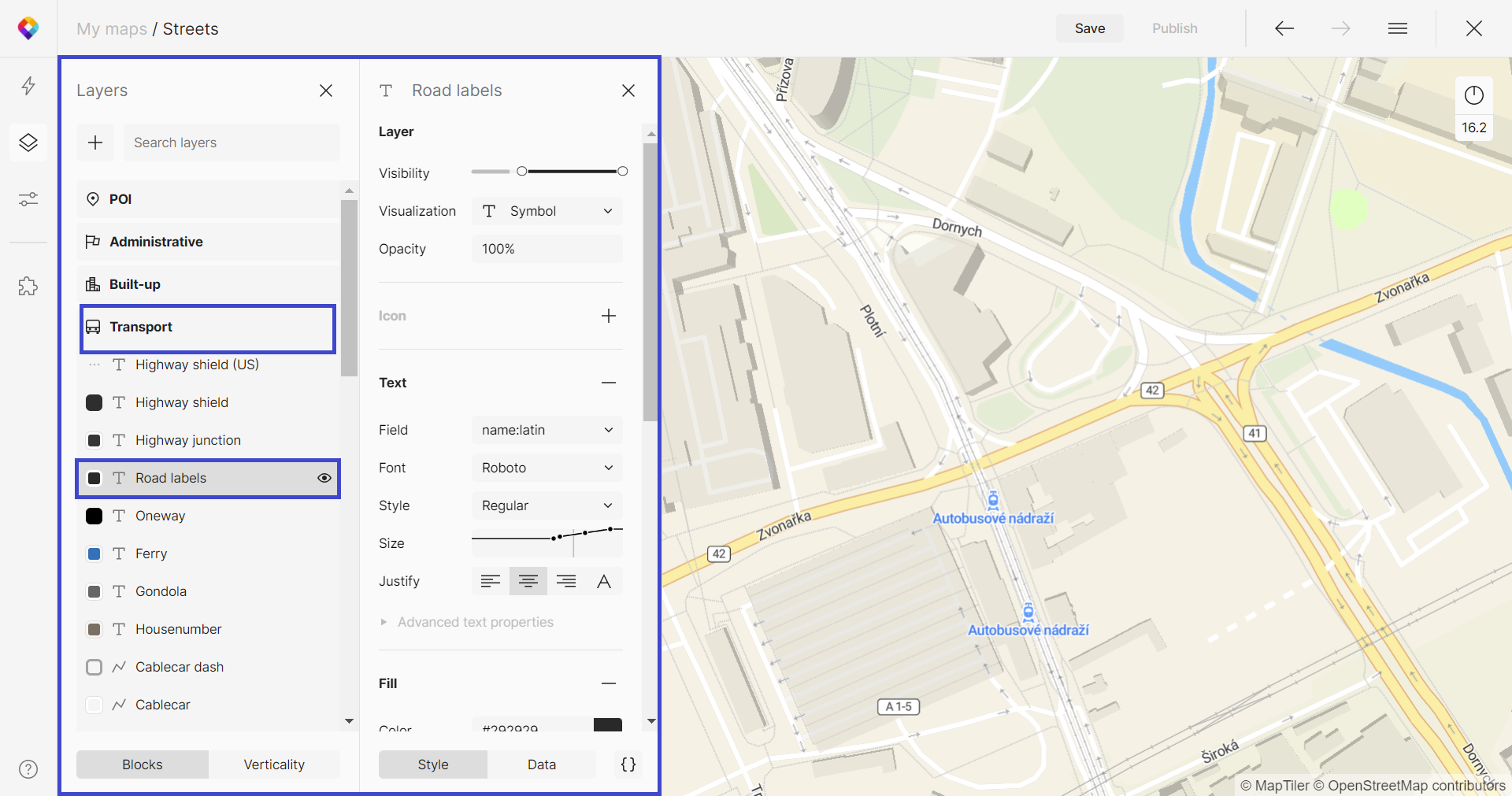
Task: Select center justify text alignment
Action: [528, 581]
